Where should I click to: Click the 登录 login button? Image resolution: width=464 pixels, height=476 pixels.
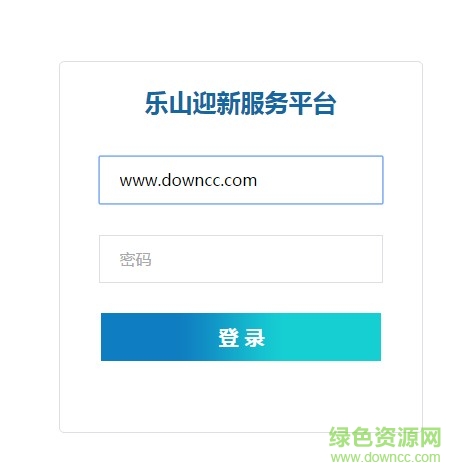[241, 337]
